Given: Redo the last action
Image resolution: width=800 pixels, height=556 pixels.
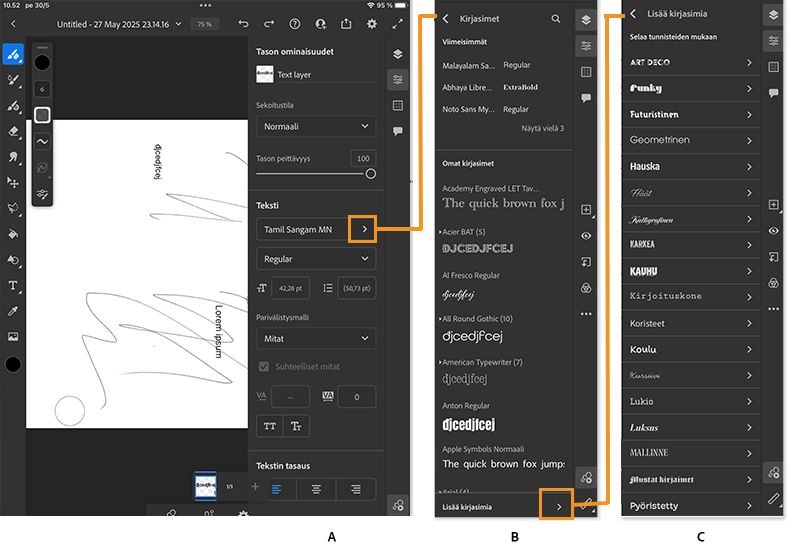Looking at the screenshot, I should coord(269,24).
